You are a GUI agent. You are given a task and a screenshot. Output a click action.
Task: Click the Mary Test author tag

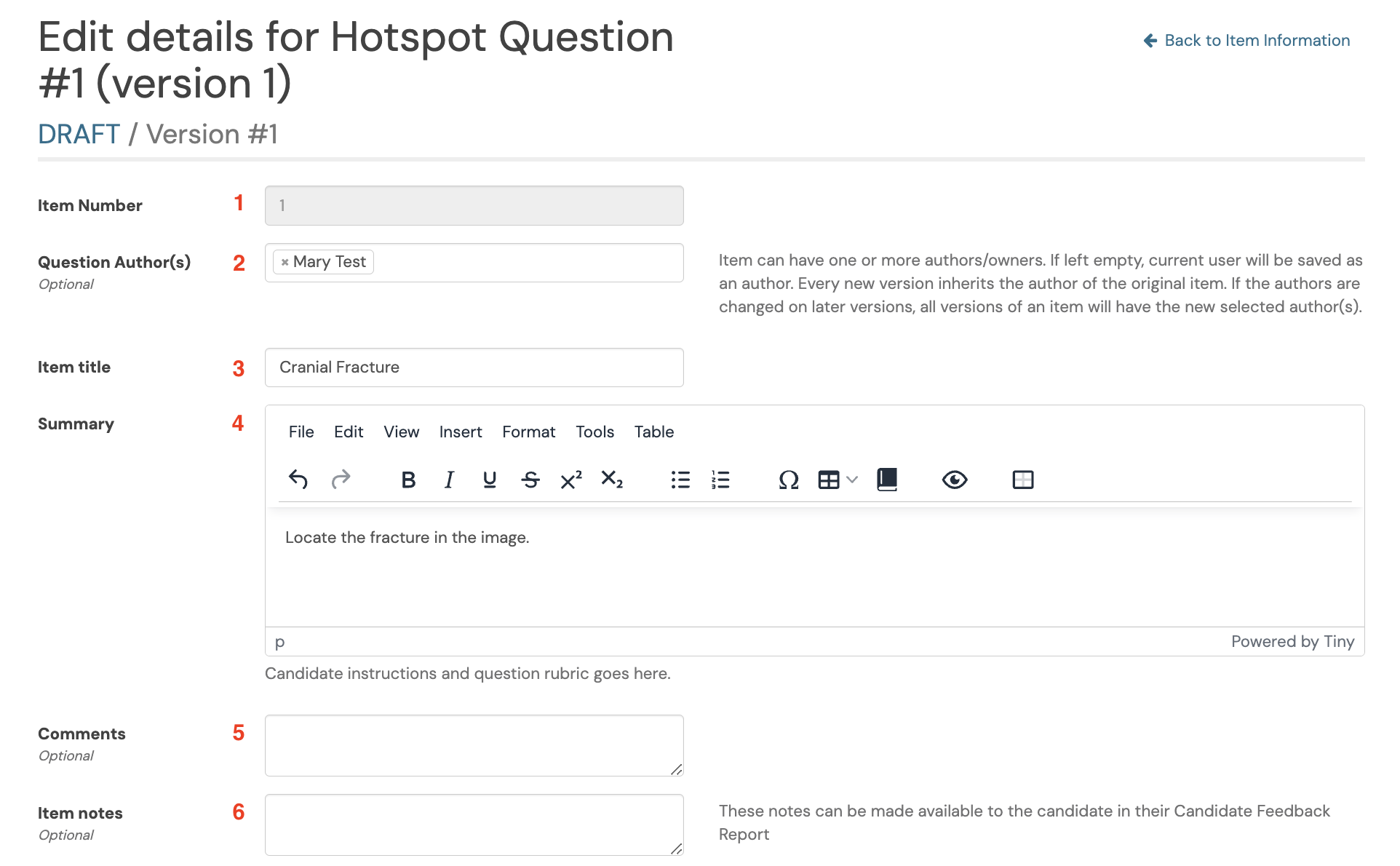(x=323, y=262)
